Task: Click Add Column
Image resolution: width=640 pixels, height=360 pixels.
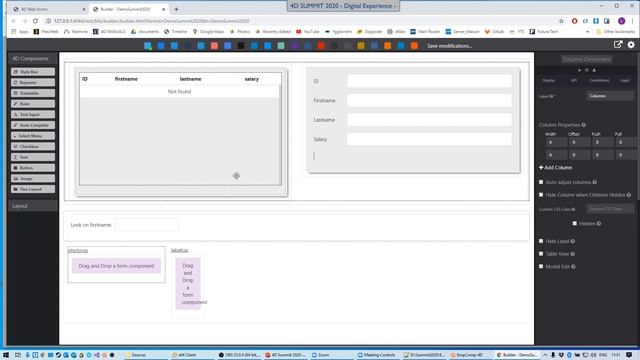Action: click(x=556, y=167)
